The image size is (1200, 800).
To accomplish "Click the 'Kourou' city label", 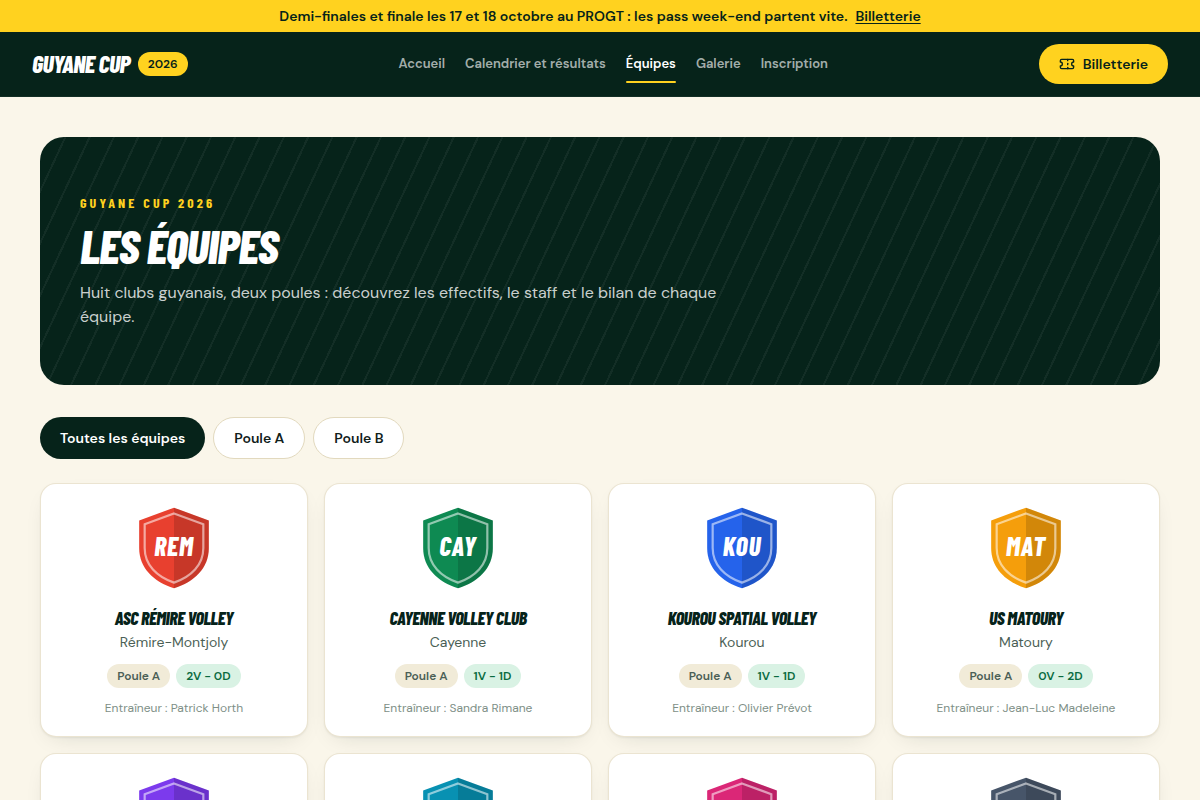I will pyautogui.click(x=742, y=642).
